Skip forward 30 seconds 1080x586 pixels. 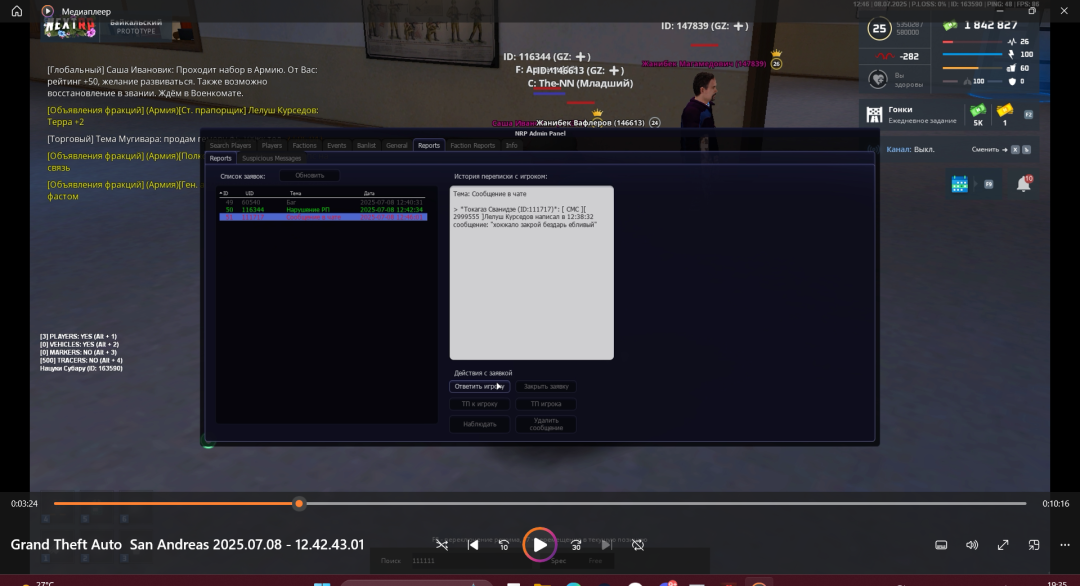coord(576,545)
